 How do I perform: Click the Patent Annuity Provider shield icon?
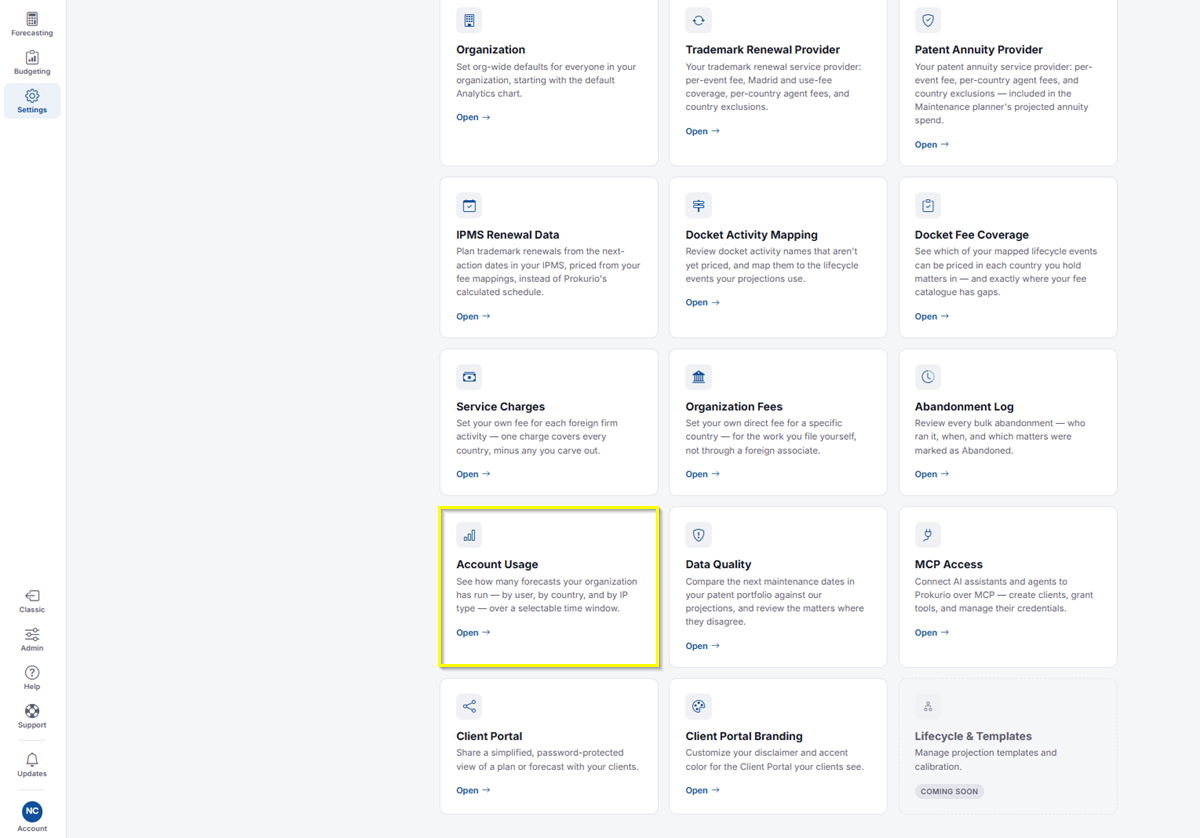(928, 20)
